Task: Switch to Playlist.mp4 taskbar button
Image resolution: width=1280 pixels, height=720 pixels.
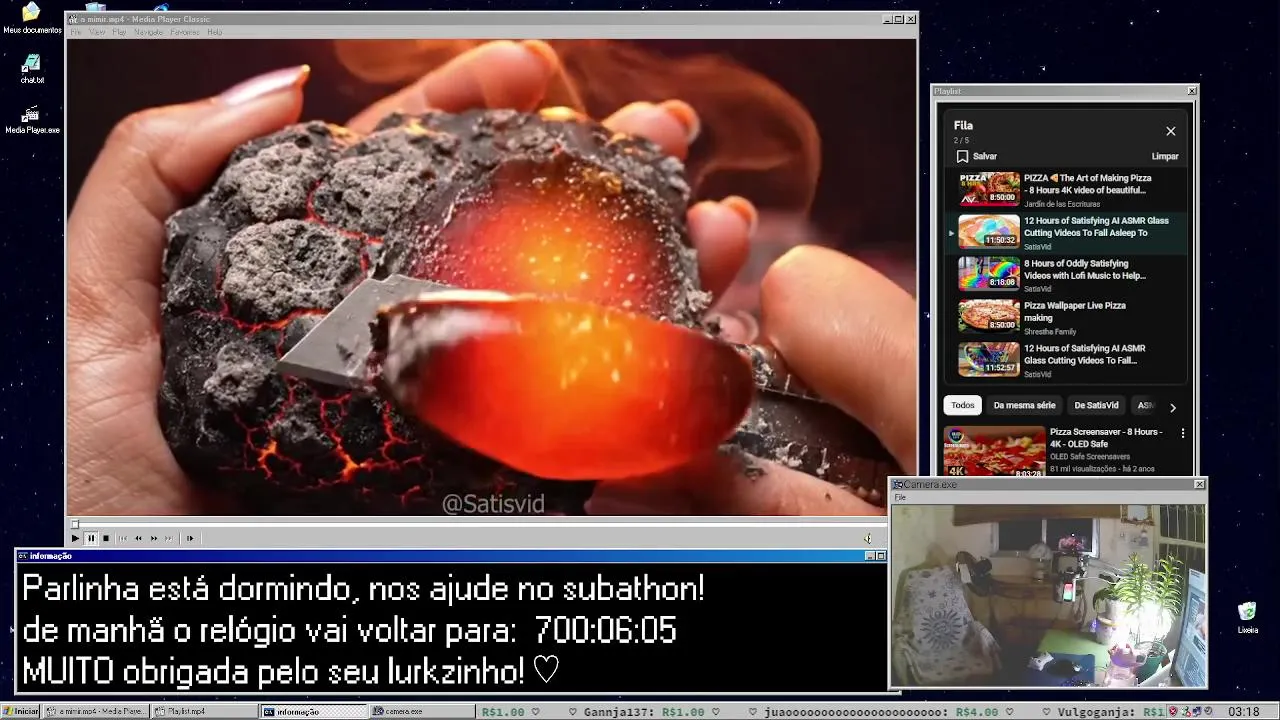Action: pos(205,711)
